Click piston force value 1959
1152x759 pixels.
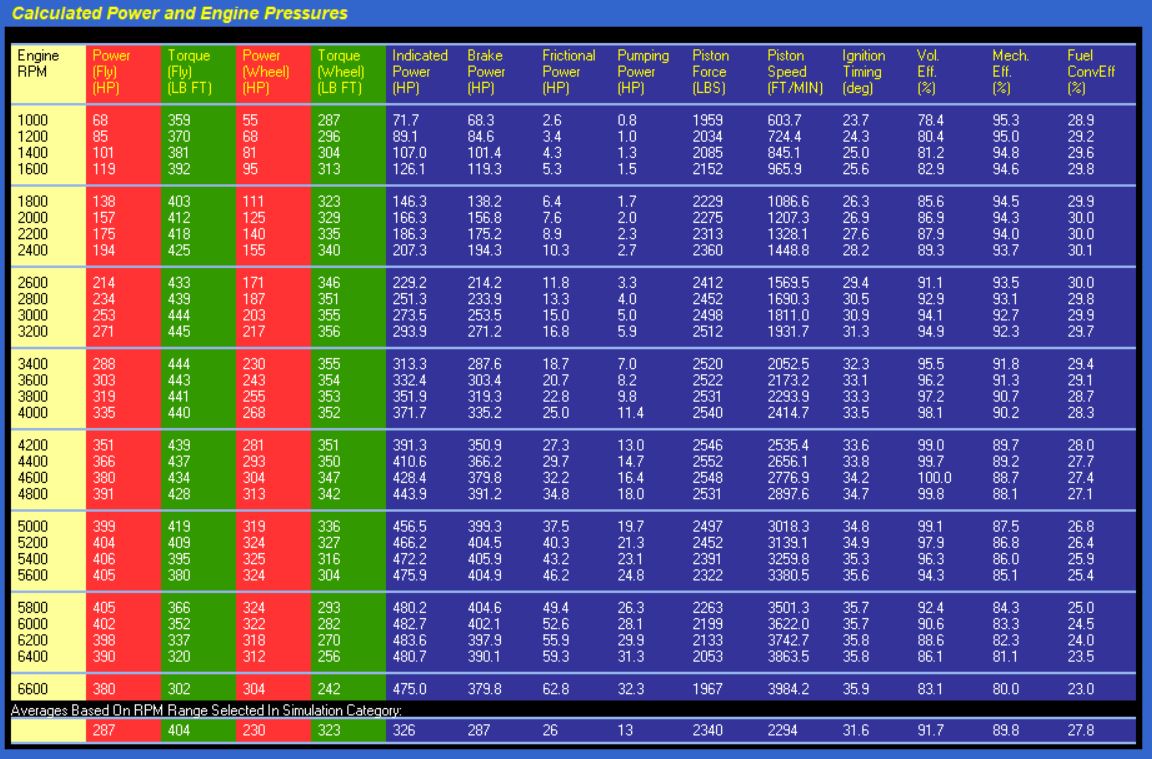pos(707,120)
